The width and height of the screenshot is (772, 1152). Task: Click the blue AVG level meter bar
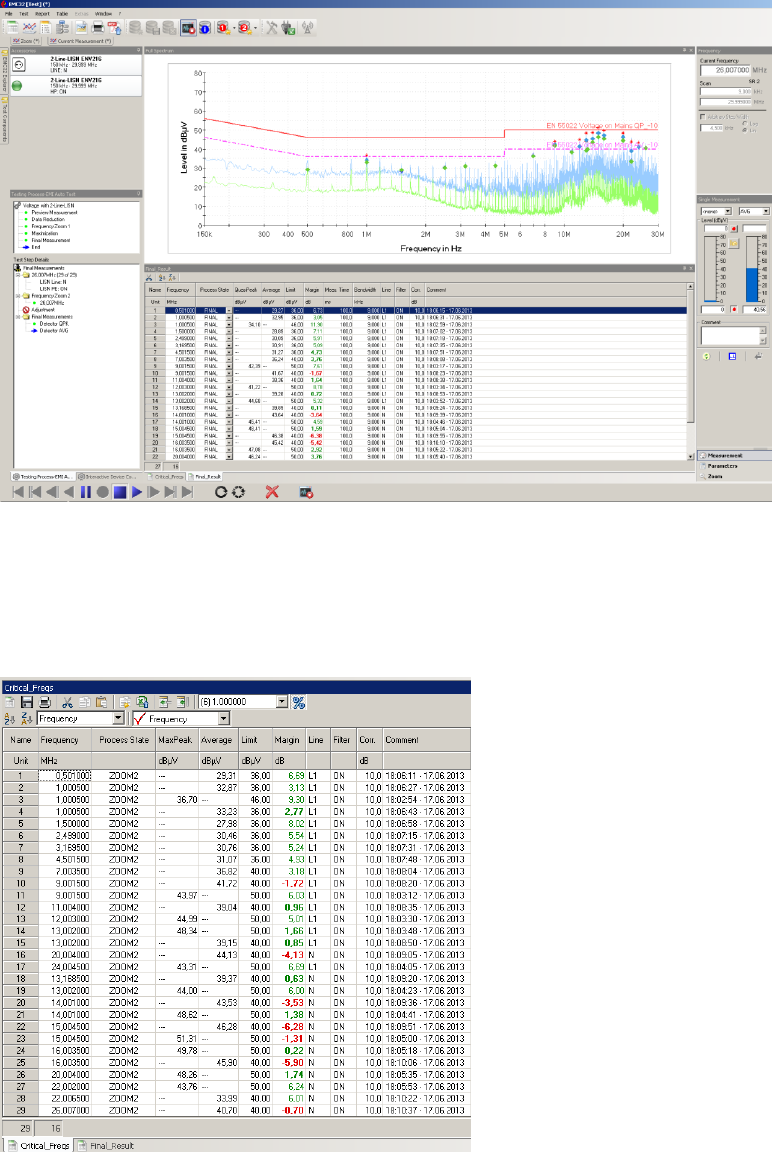(x=752, y=285)
